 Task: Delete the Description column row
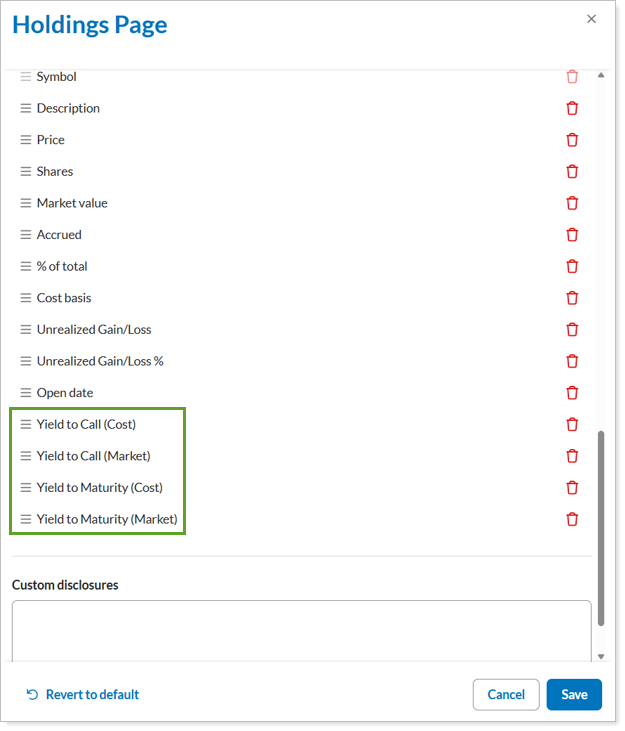pyautogui.click(x=572, y=108)
